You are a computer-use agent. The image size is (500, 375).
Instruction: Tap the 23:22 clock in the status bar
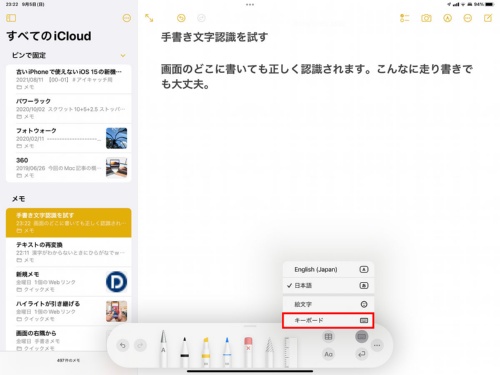pyautogui.click(x=12, y=4)
